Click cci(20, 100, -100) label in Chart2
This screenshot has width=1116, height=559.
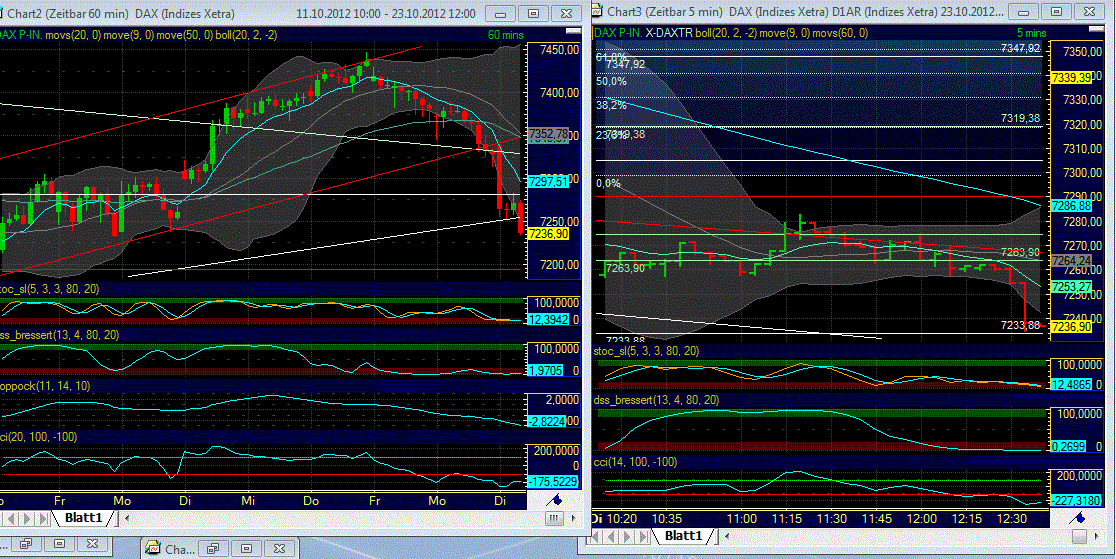pyautogui.click(x=38, y=437)
